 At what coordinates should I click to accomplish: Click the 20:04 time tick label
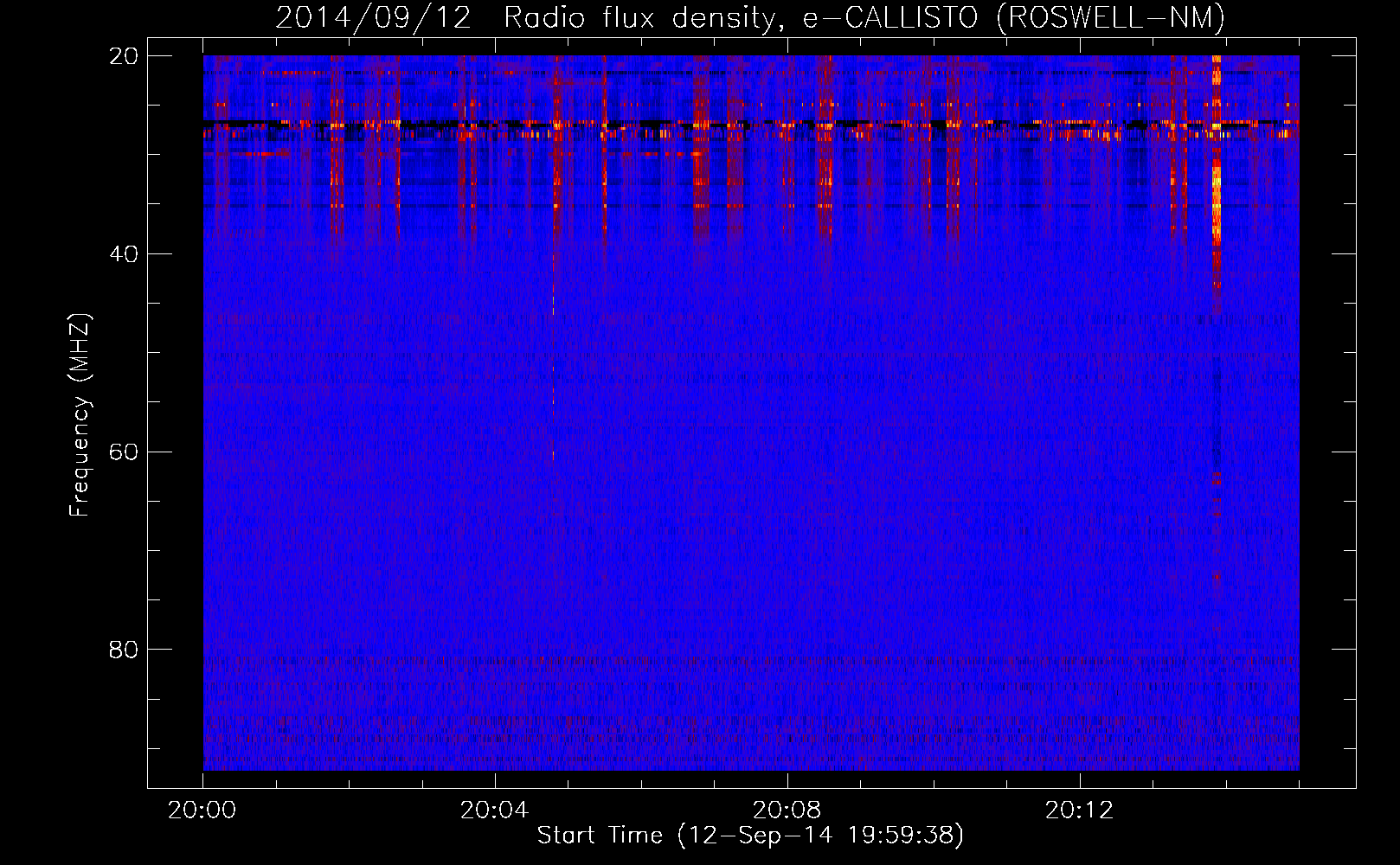point(494,811)
